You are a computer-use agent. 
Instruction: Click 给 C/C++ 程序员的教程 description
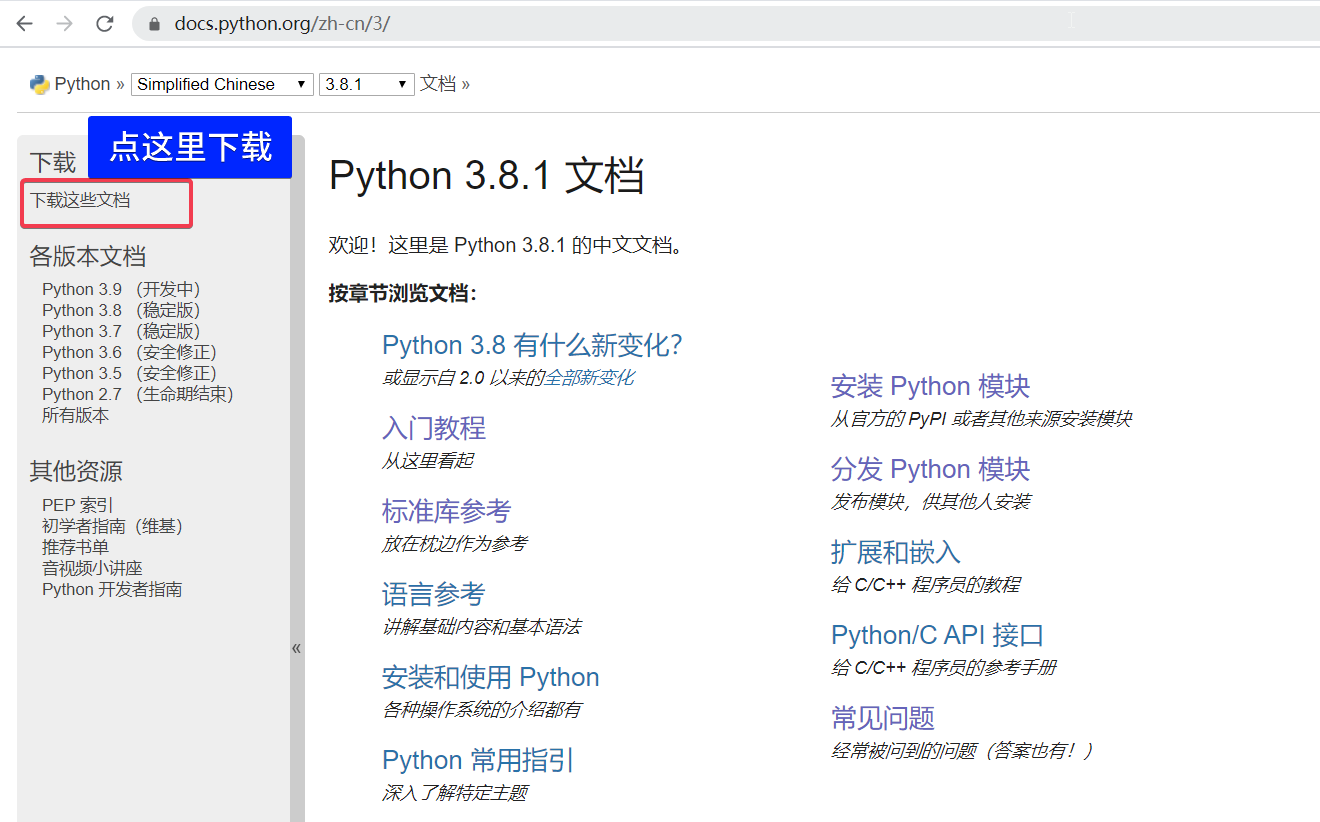tap(926, 584)
